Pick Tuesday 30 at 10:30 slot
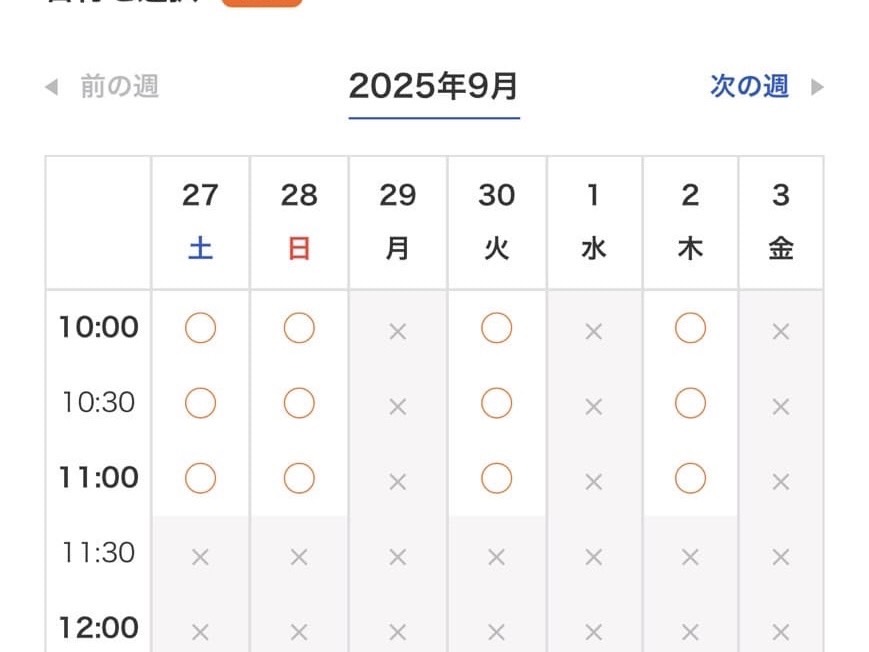The height and width of the screenshot is (652, 869). pyautogui.click(x=496, y=403)
